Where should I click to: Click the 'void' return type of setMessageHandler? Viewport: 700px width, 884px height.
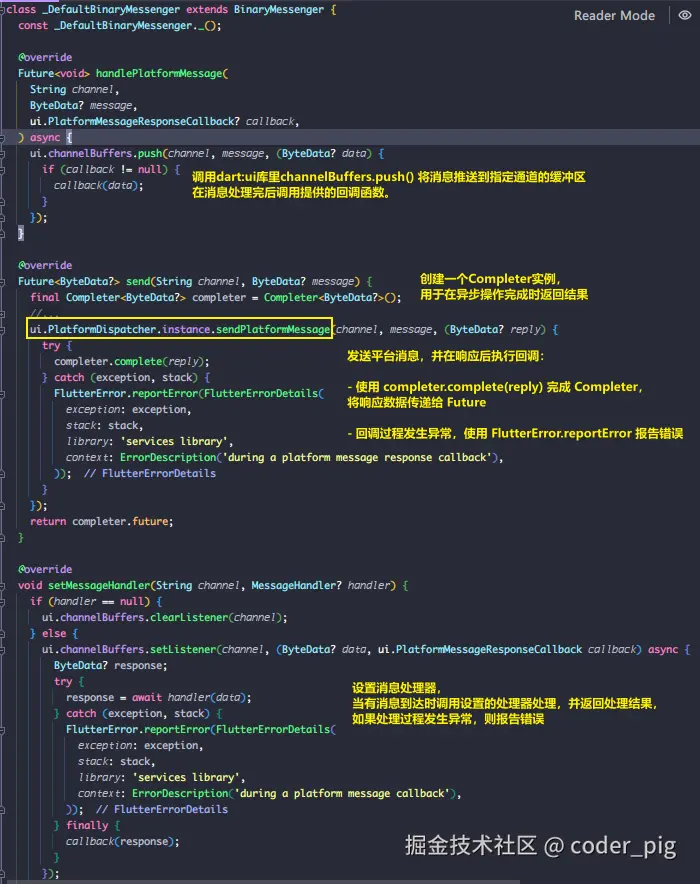pos(30,586)
